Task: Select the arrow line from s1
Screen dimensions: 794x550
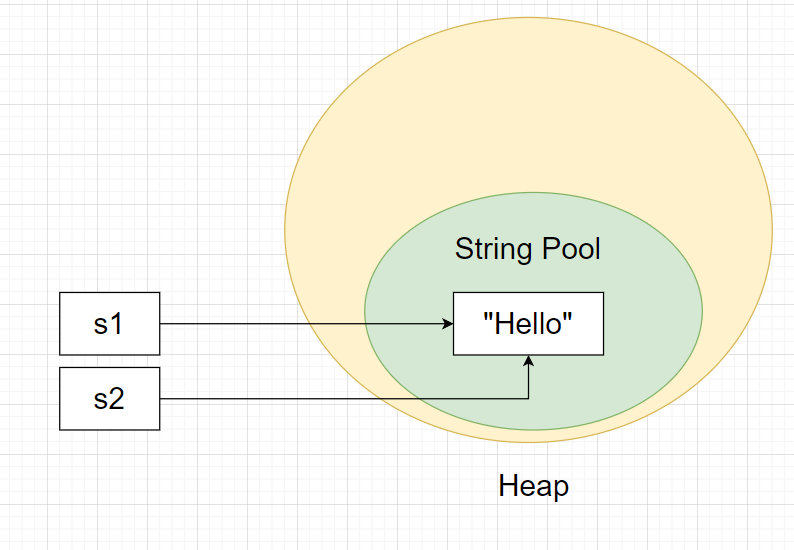Action: point(300,324)
